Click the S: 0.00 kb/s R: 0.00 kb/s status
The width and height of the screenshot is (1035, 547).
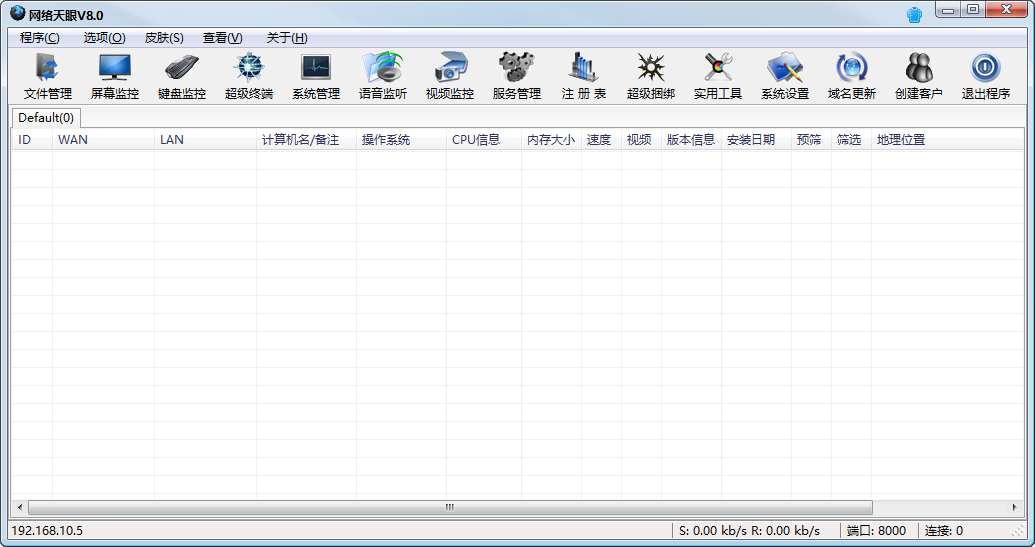(x=749, y=531)
